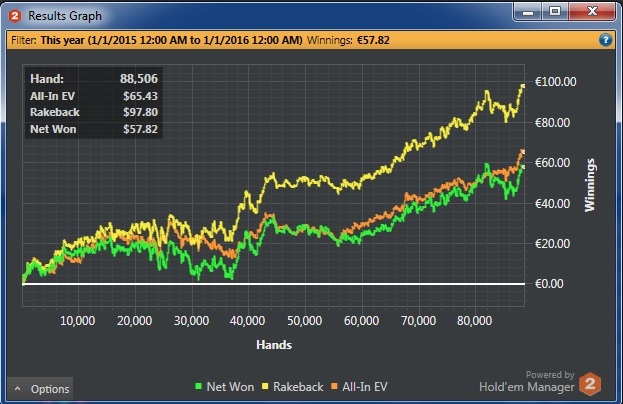Click the 20,000 hands axis label
Viewport: 623px width, 404px height.
tap(134, 321)
